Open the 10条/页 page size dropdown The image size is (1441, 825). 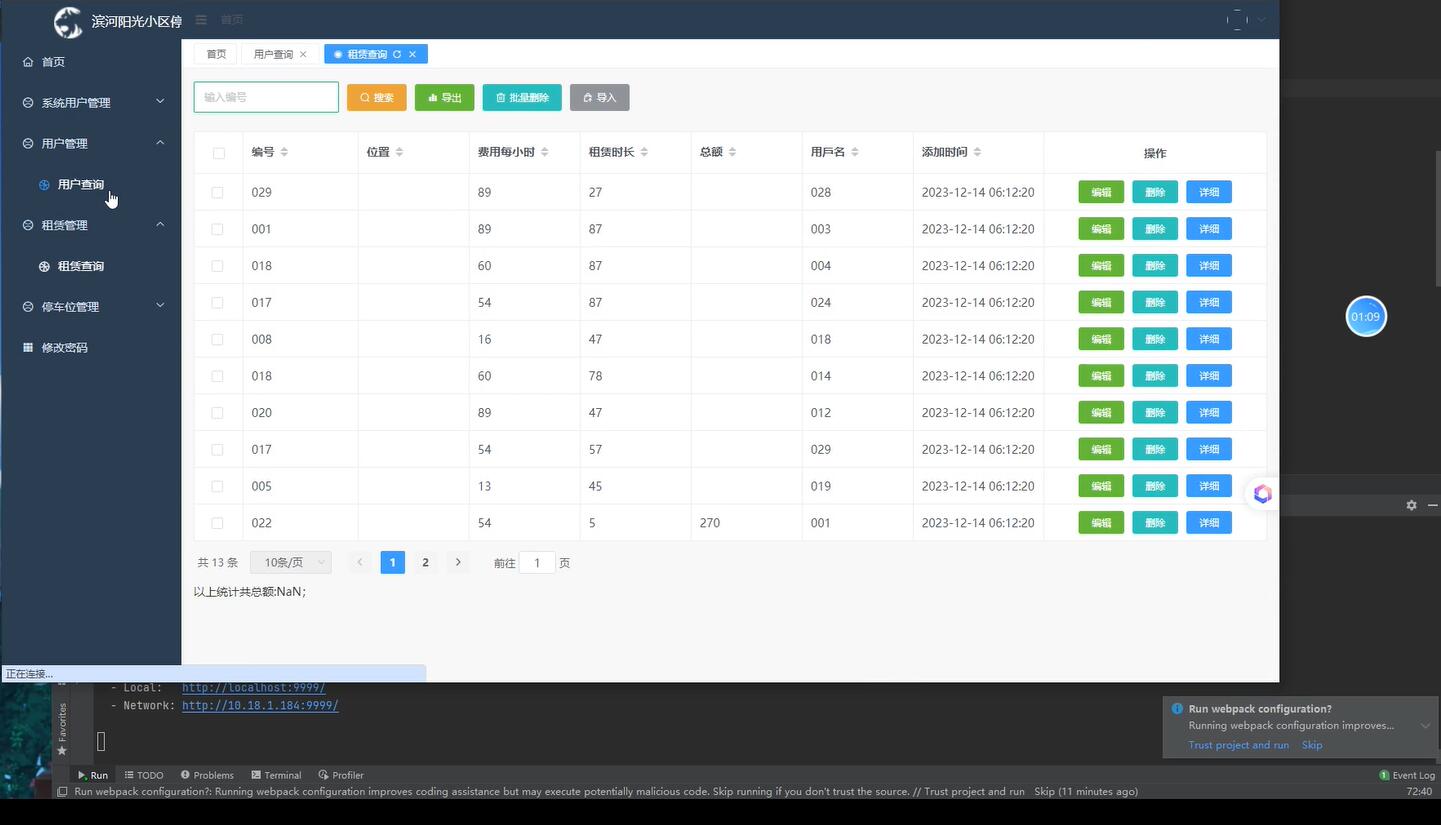(290, 563)
